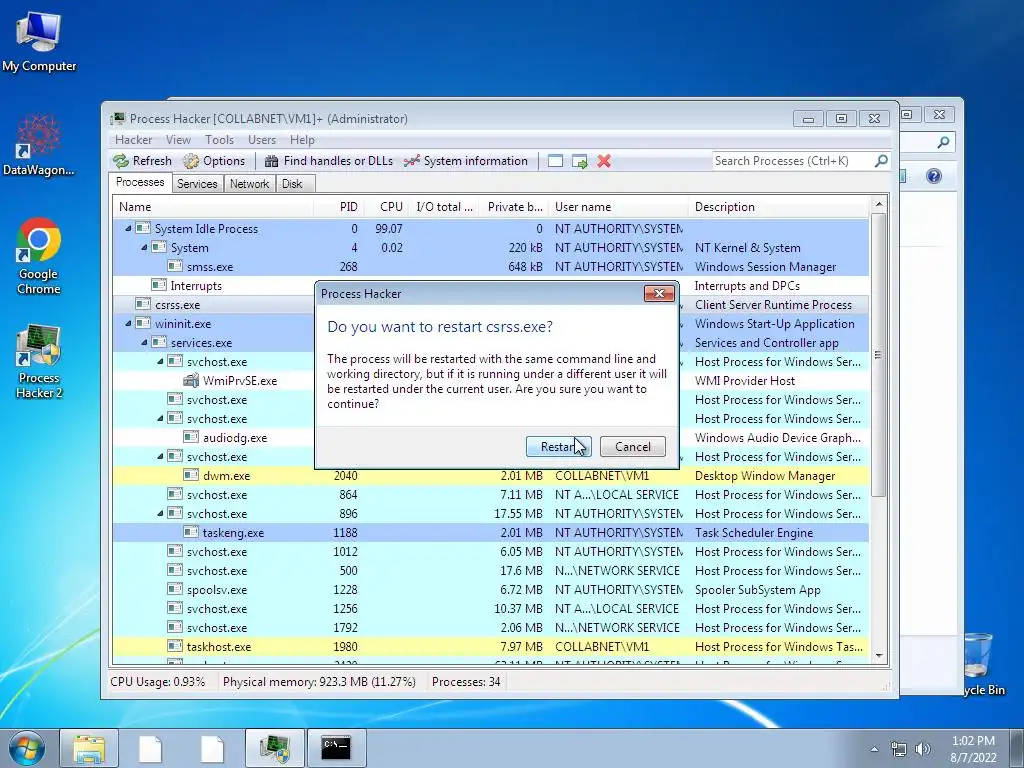
Task: Sort by the PID column header
Action: 339,207
